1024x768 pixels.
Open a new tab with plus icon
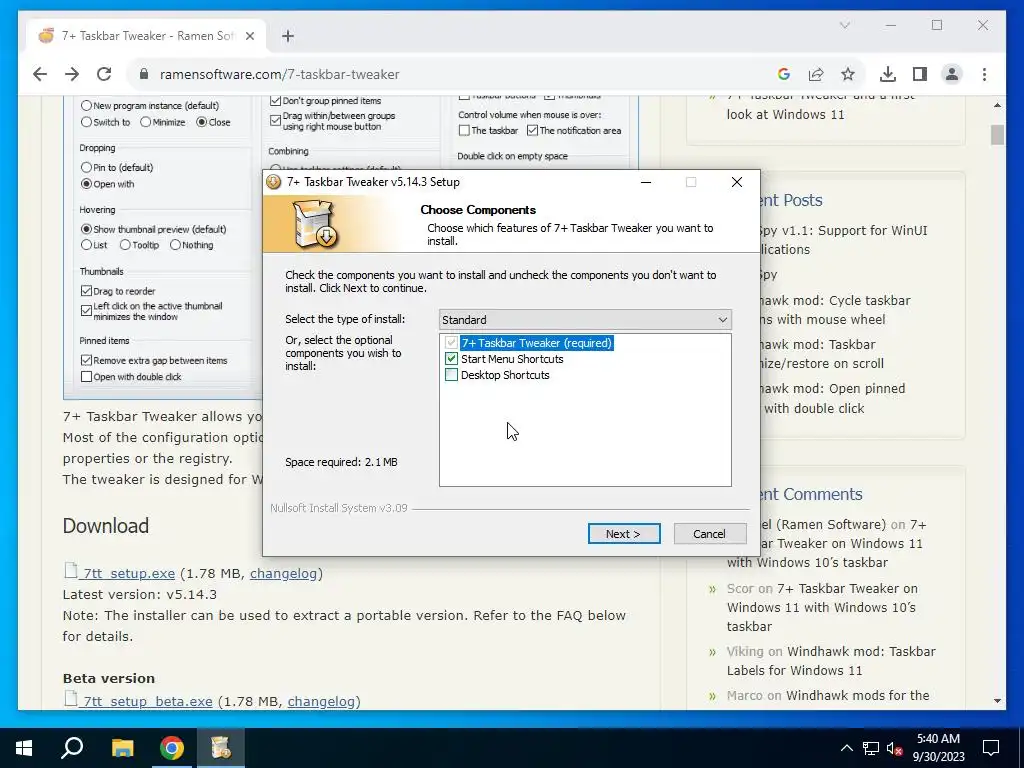pos(288,36)
